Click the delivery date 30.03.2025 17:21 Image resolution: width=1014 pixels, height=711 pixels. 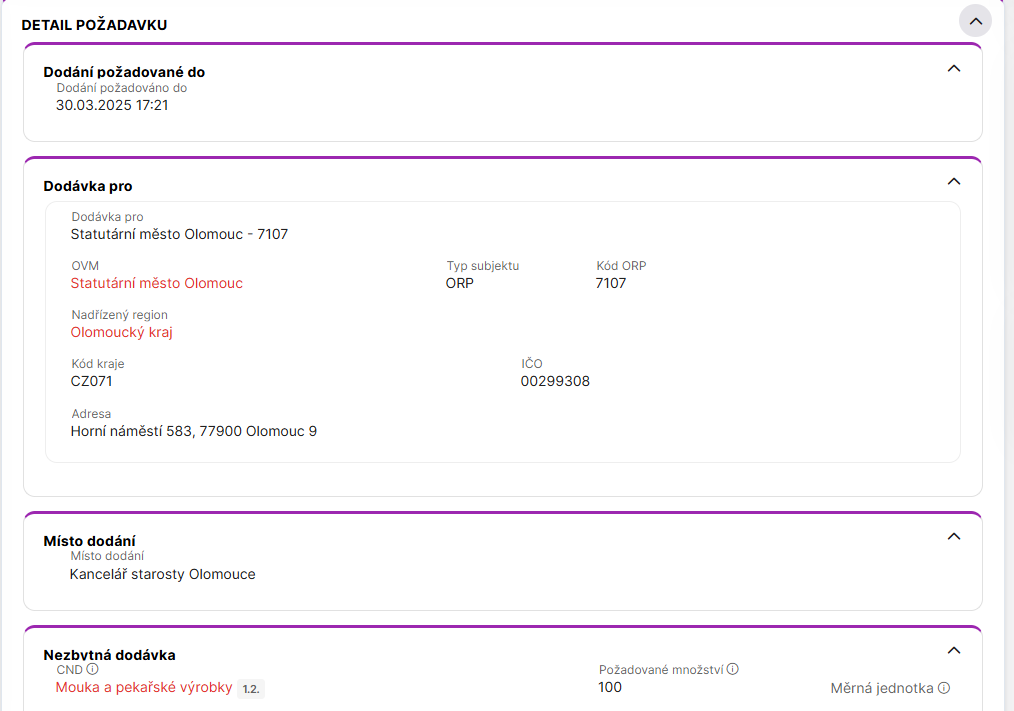click(x=112, y=104)
